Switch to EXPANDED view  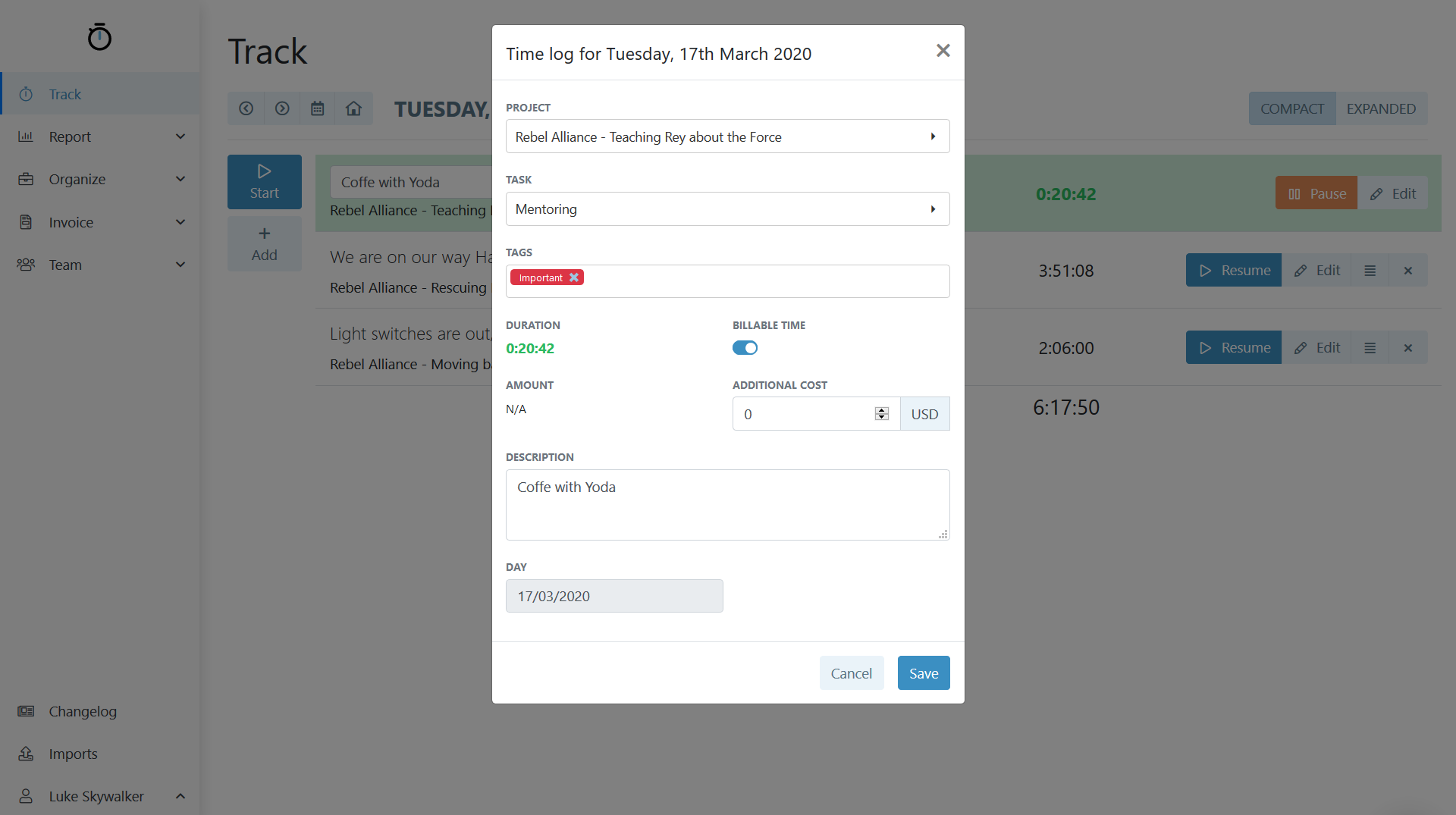coord(1381,108)
